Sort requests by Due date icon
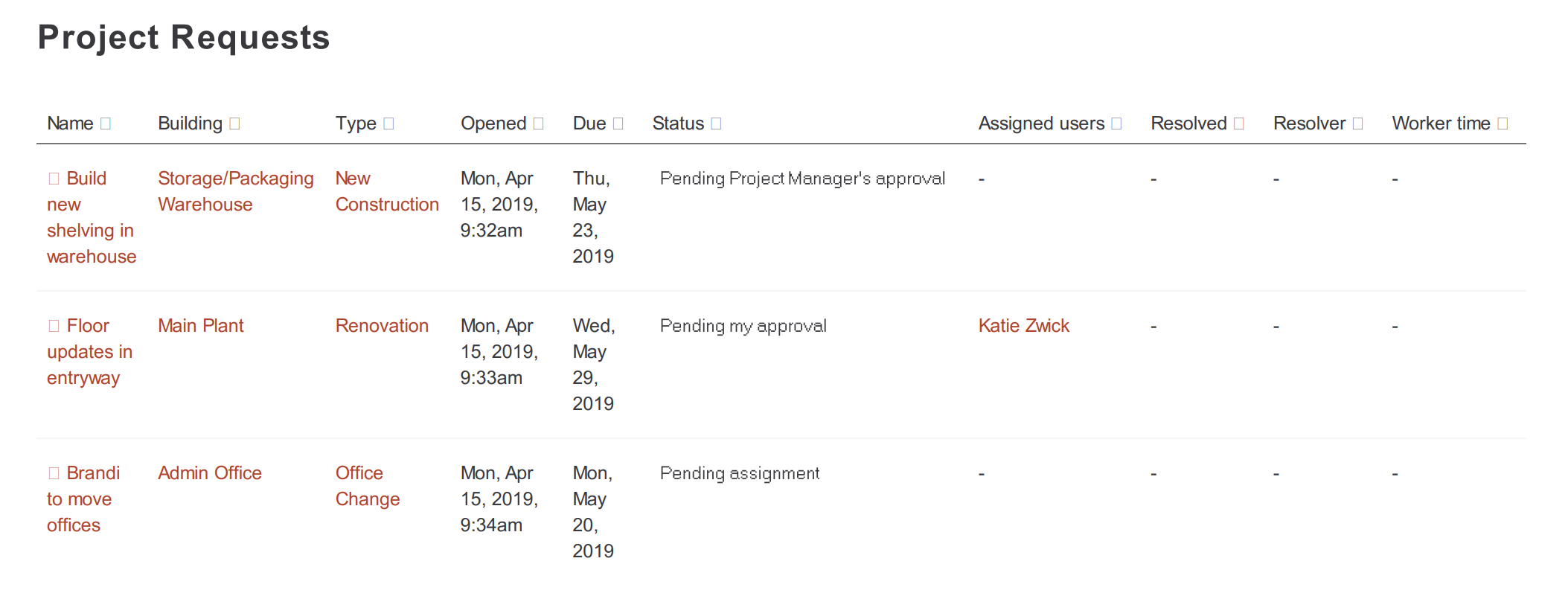The image size is (1568, 596). coord(618,124)
